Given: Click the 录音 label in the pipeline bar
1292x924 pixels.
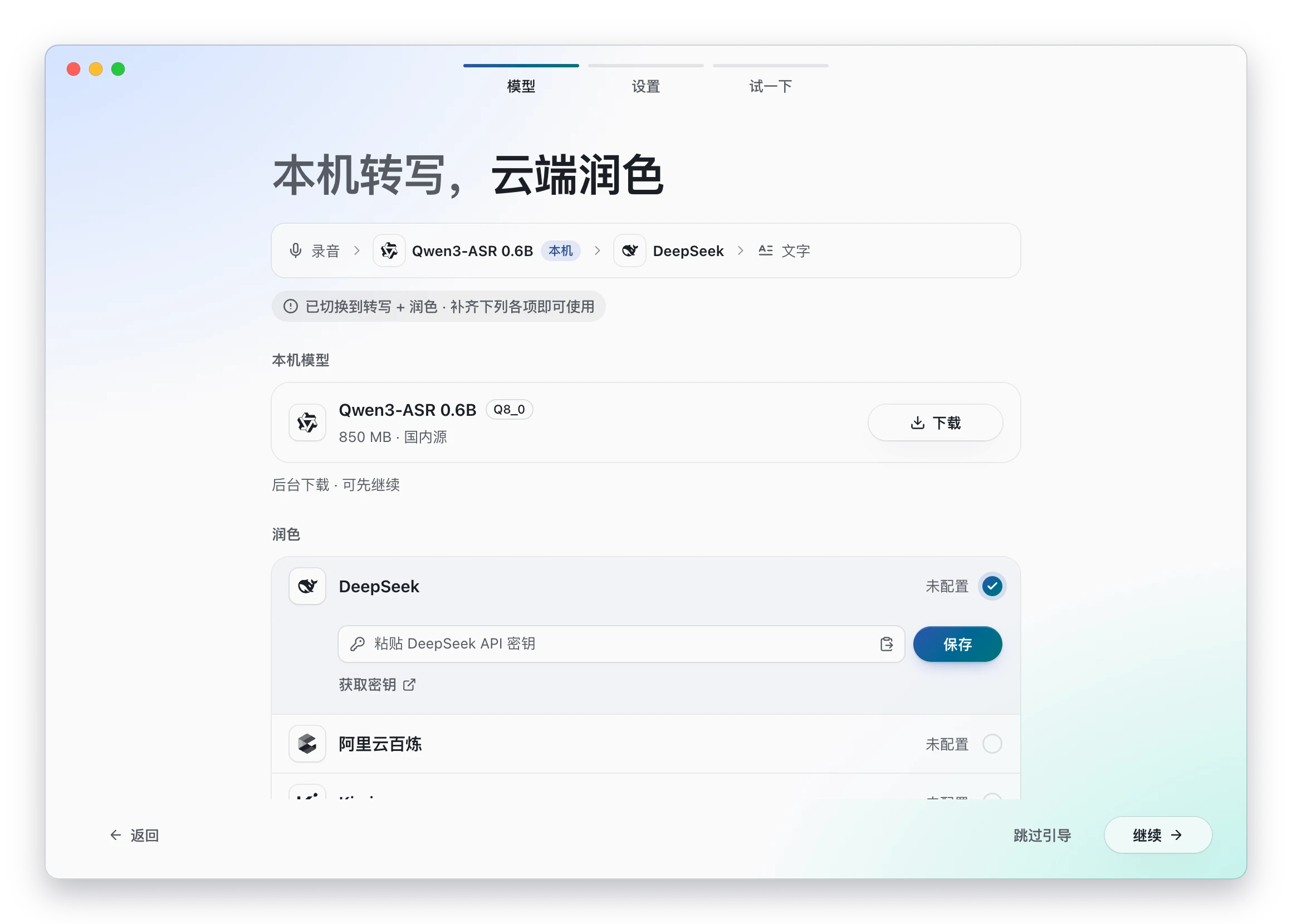Looking at the screenshot, I should point(326,250).
